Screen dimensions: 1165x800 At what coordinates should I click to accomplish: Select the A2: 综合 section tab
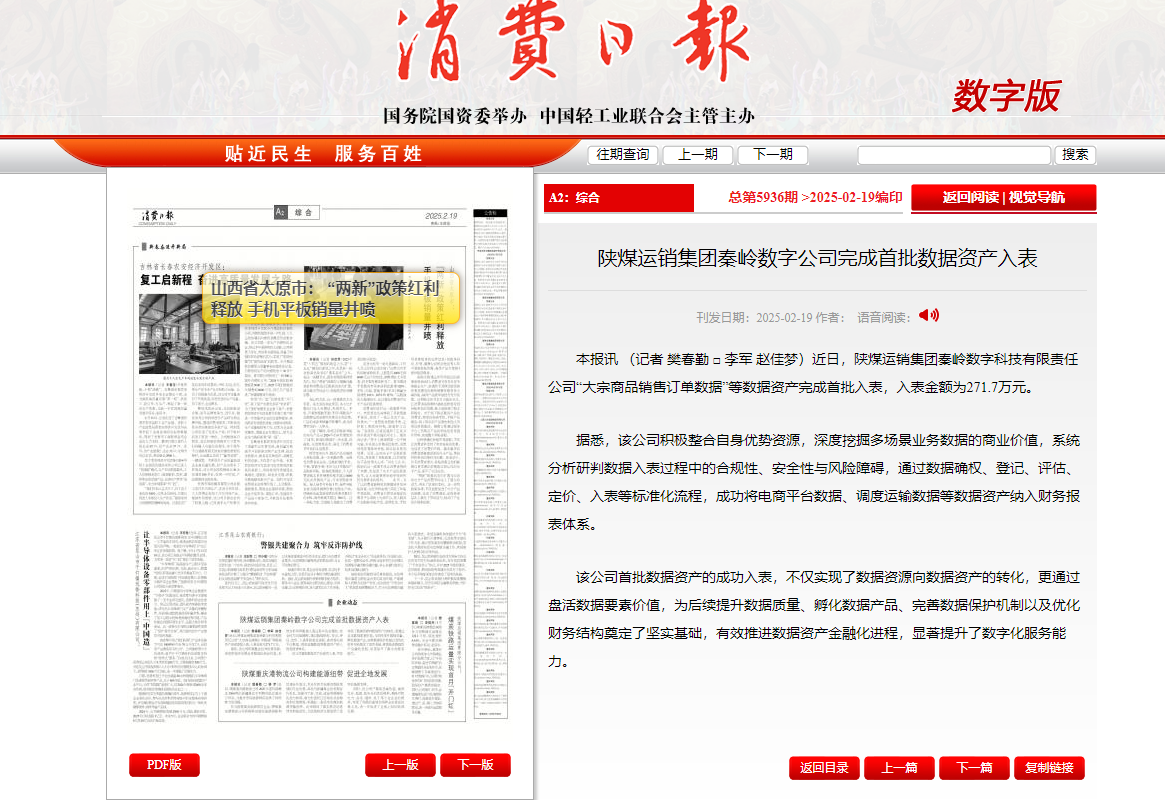coord(619,198)
